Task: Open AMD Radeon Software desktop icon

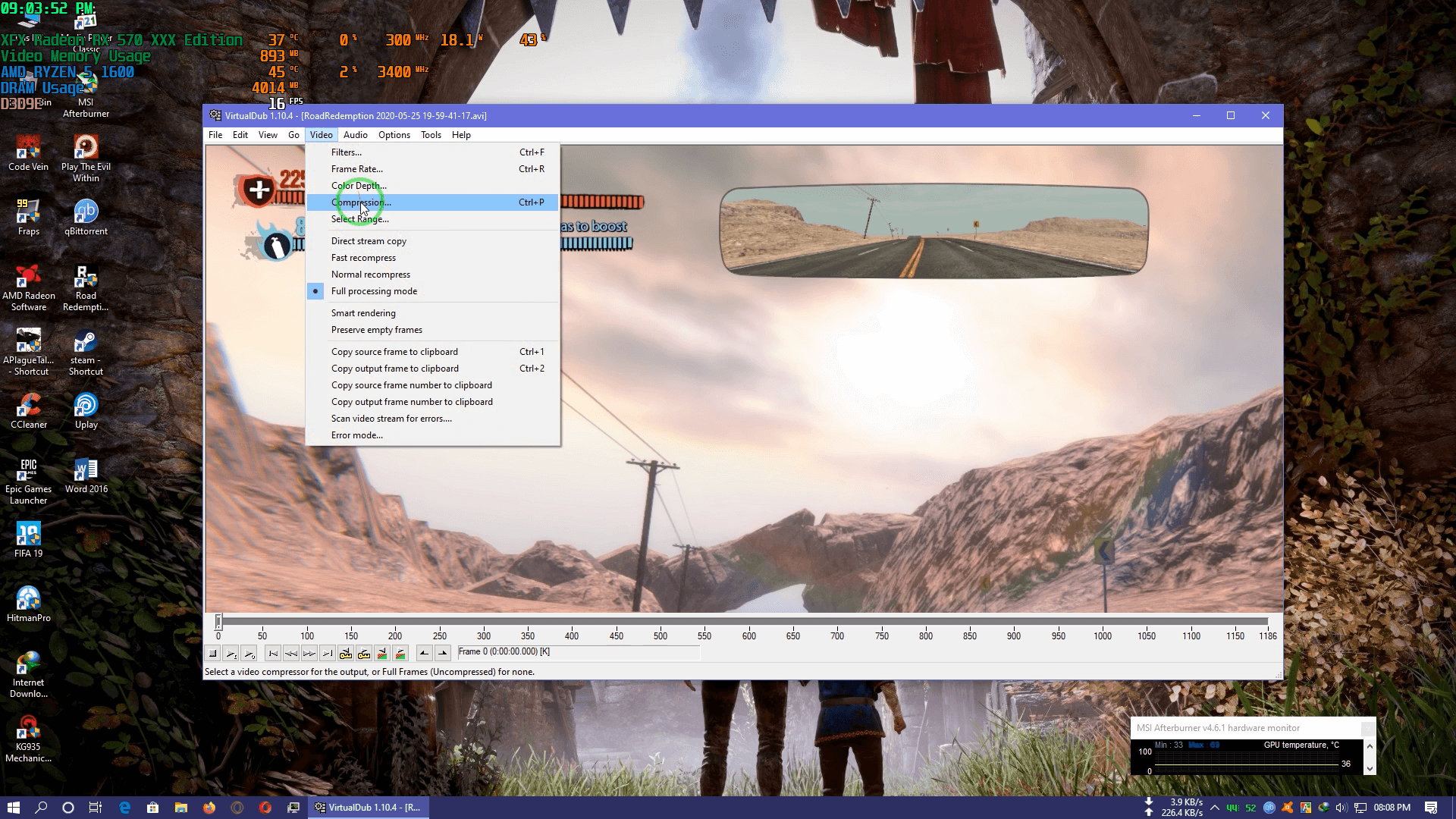Action: [29, 287]
